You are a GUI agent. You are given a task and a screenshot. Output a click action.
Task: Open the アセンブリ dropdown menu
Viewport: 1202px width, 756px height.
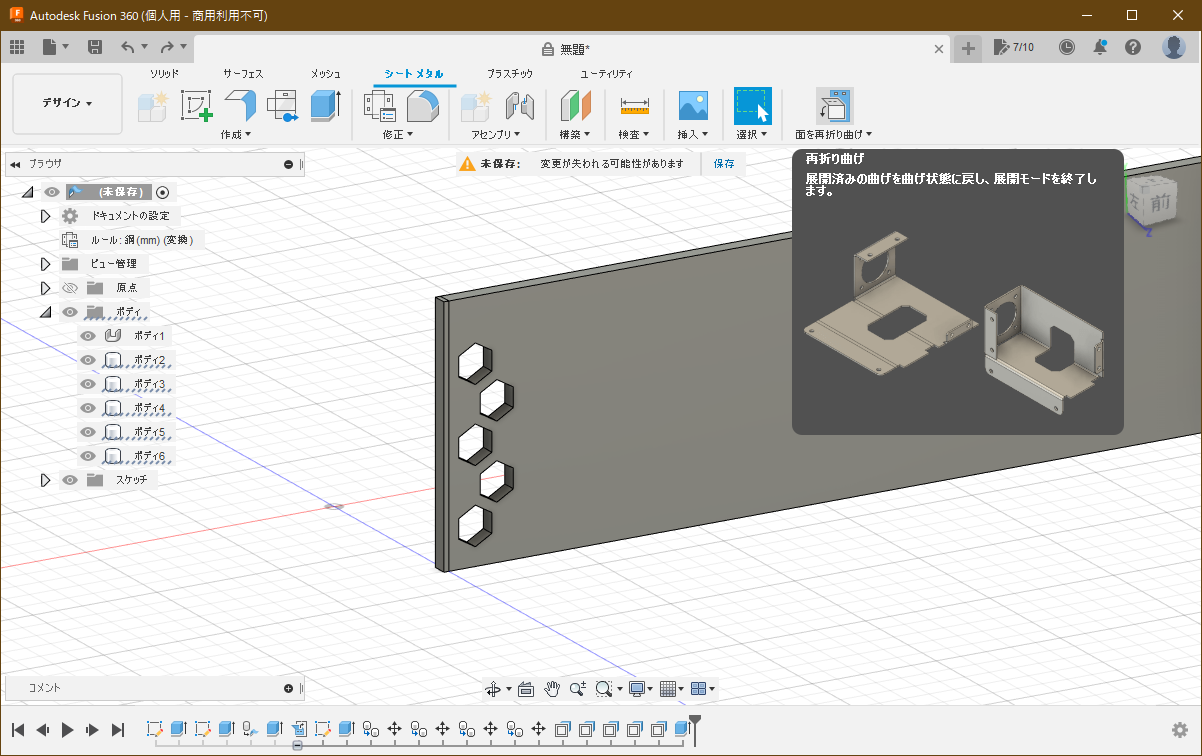click(497, 134)
